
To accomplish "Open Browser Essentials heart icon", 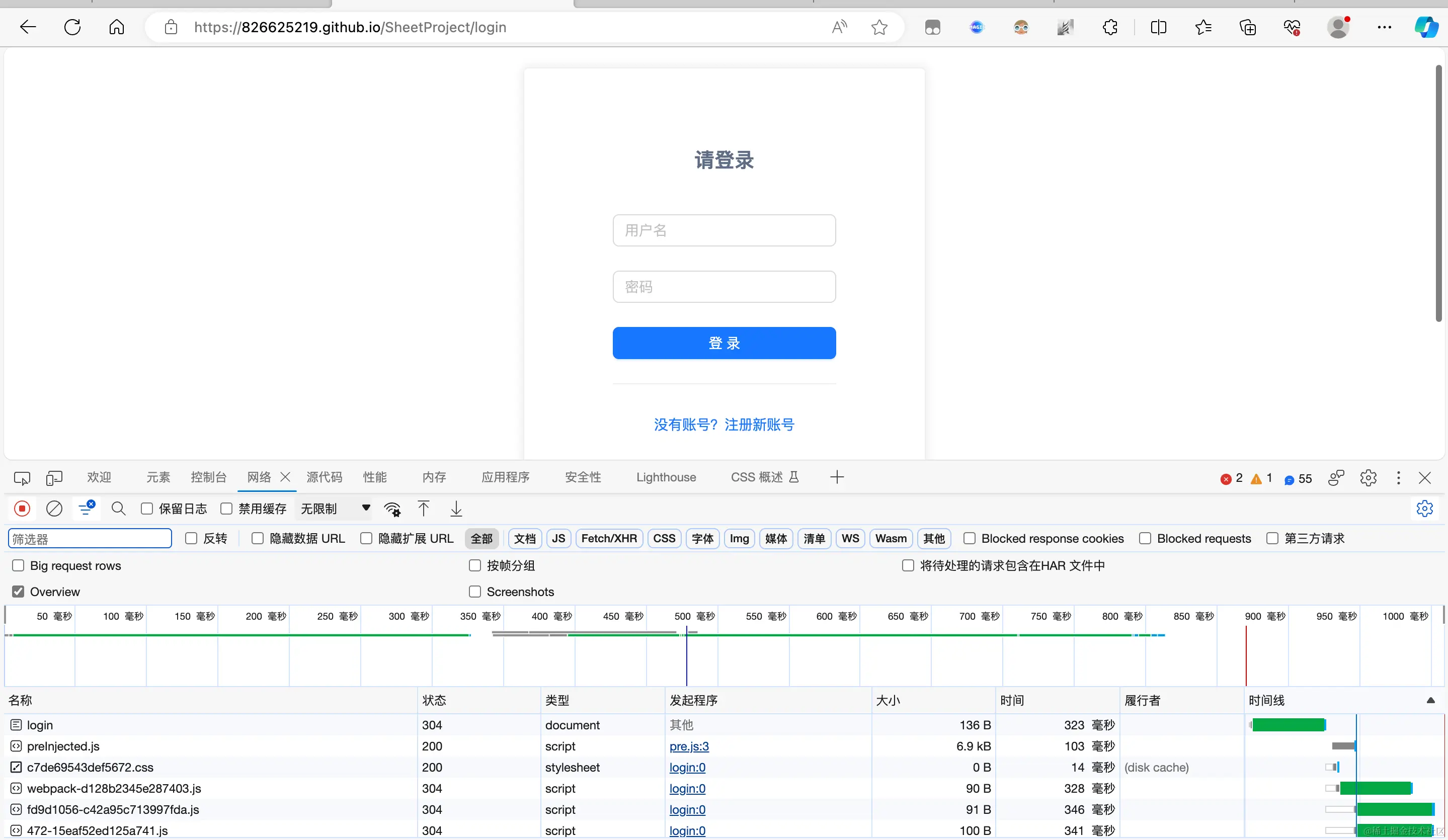I will point(1293,27).
